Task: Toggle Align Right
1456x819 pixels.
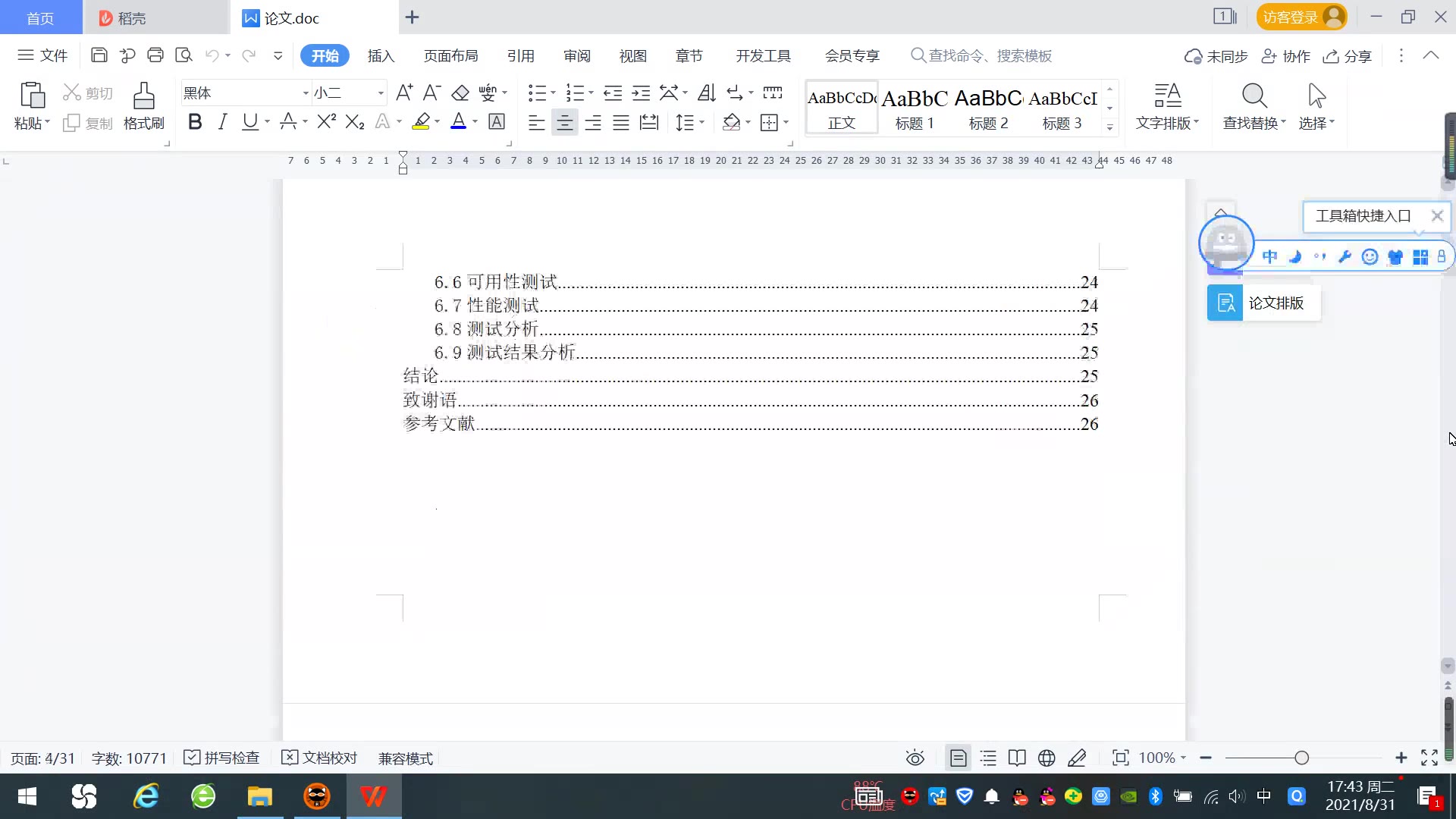Action: [x=593, y=122]
